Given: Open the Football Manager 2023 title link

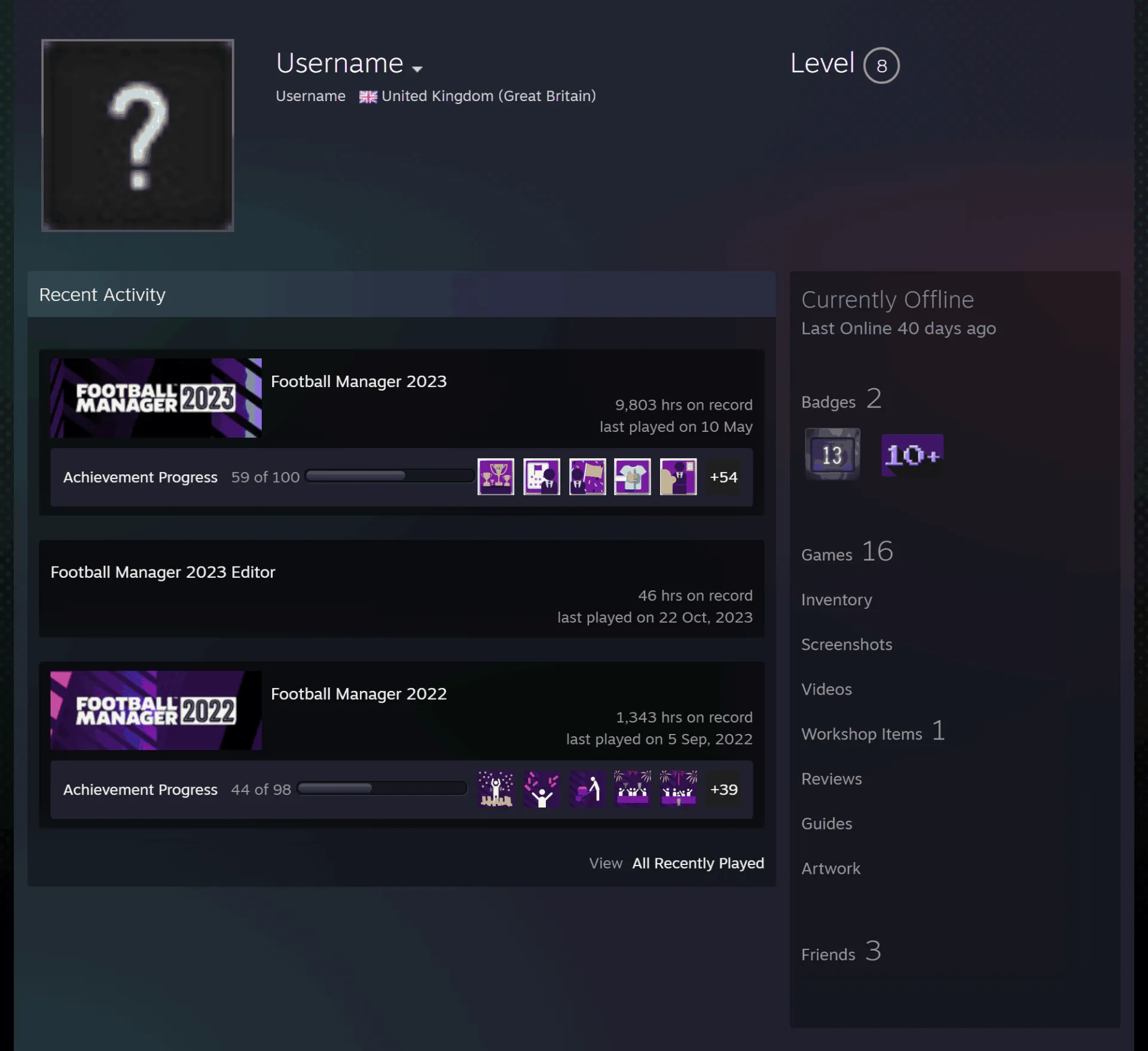Looking at the screenshot, I should [359, 382].
